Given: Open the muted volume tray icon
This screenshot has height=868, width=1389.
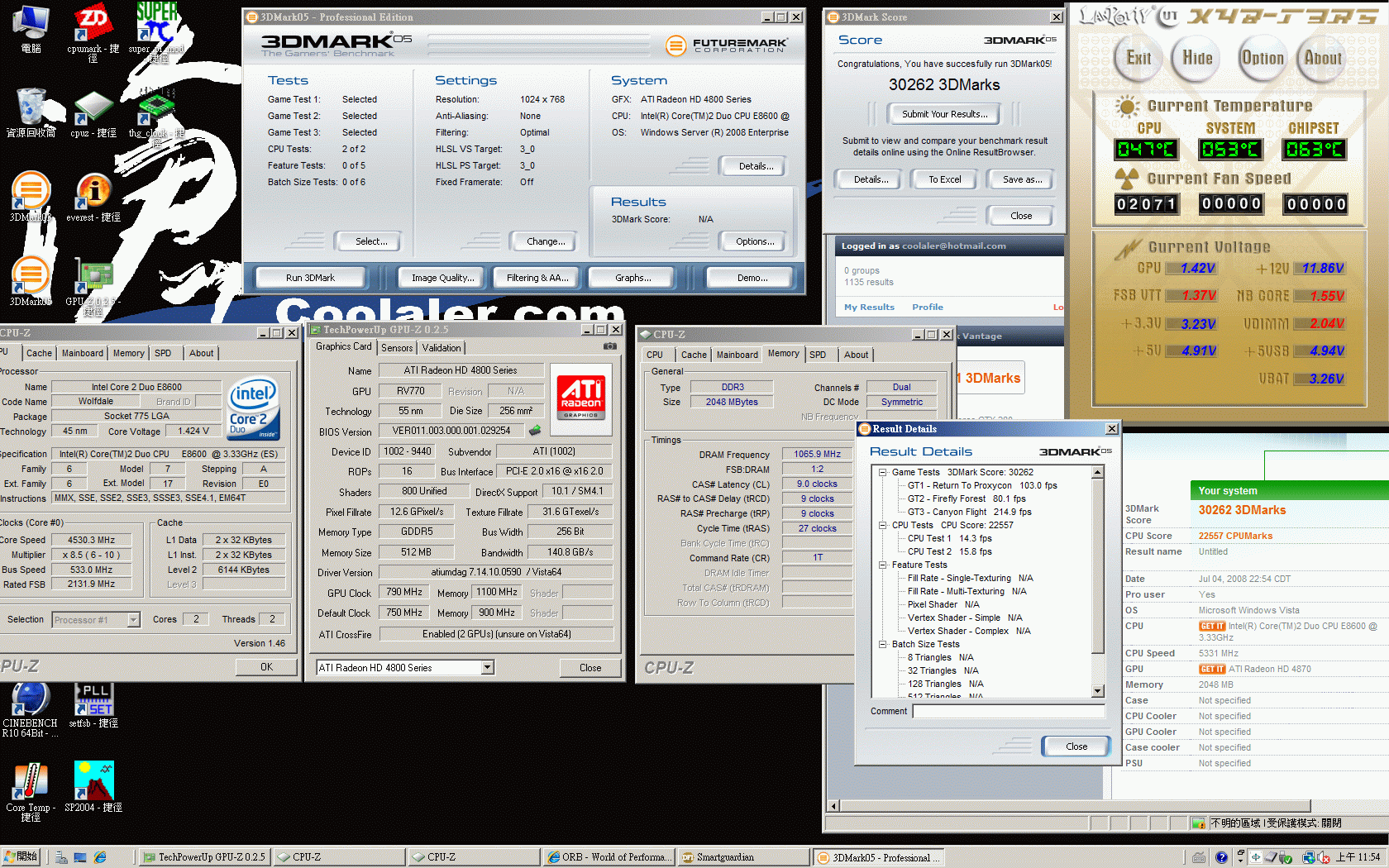Looking at the screenshot, I should tap(1324, 857).
